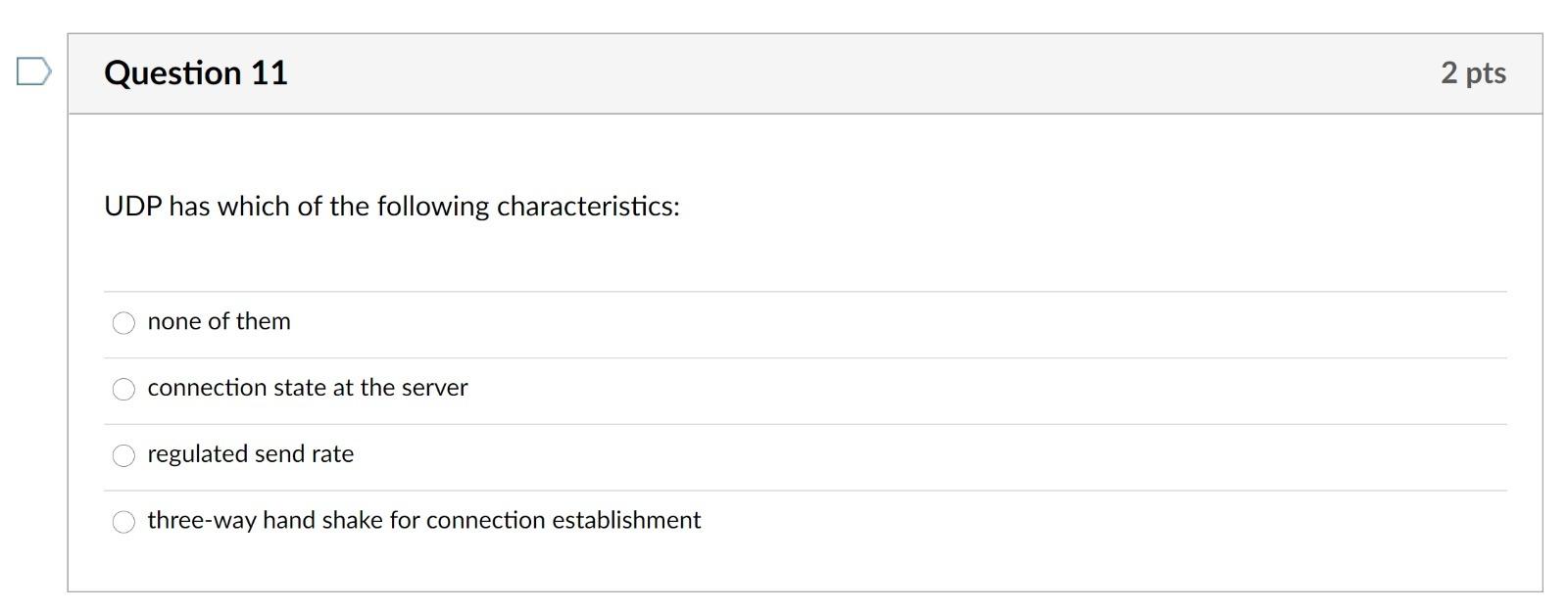Image resolution: width=1568 pixels, height=612 pixels.
Task: Choose 'three-way hand shake for connection establishment'
Action: click(123, 522)
